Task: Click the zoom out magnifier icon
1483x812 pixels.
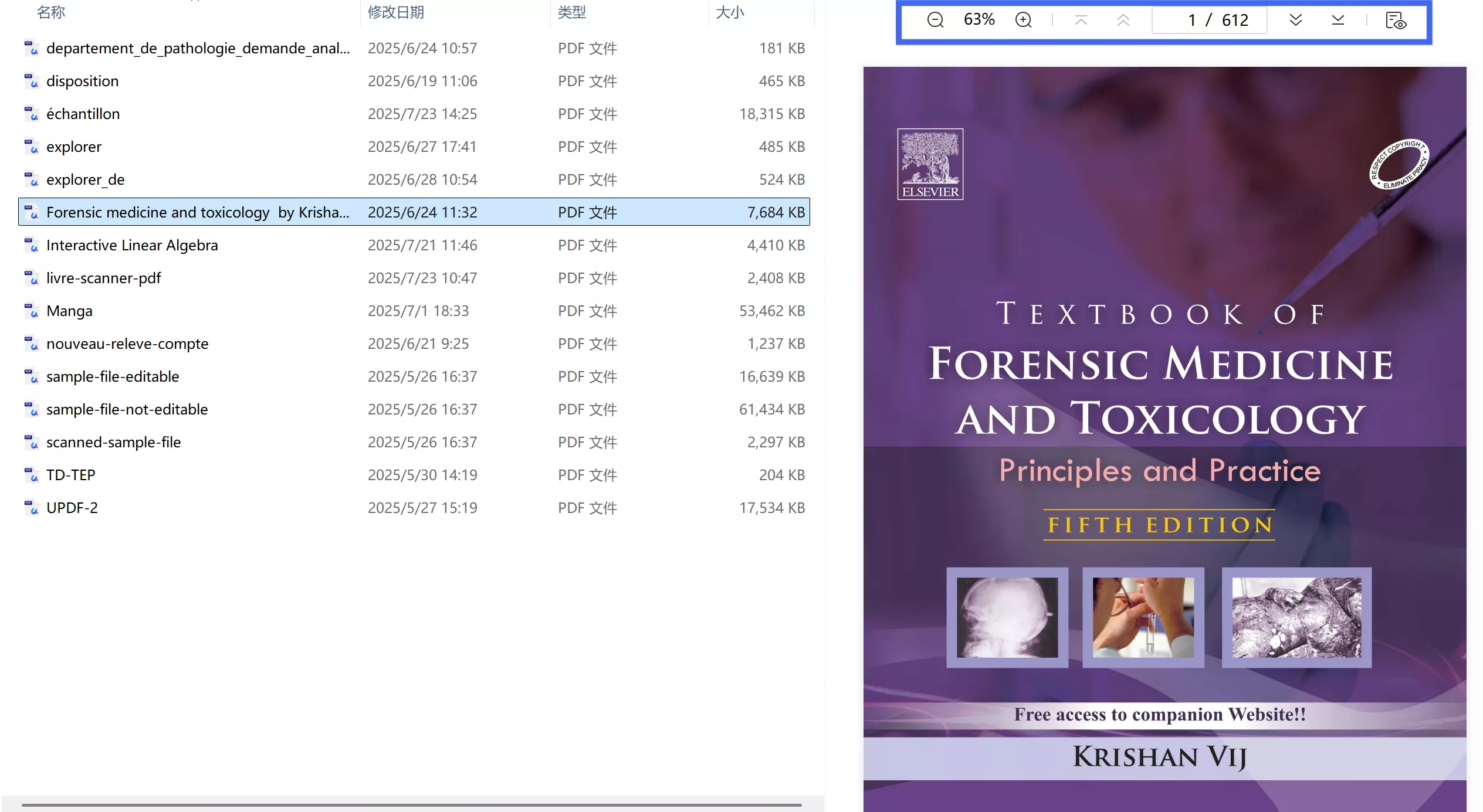Action: 935,20
